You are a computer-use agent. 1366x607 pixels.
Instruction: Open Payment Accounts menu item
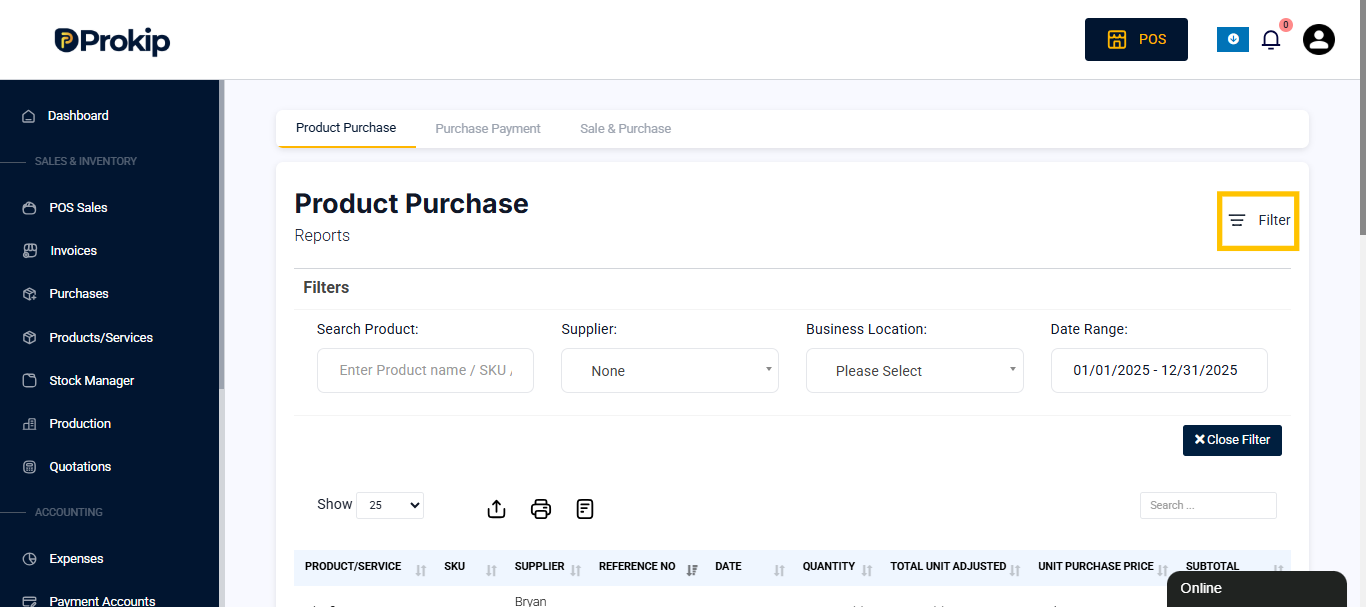pos(102,601)
